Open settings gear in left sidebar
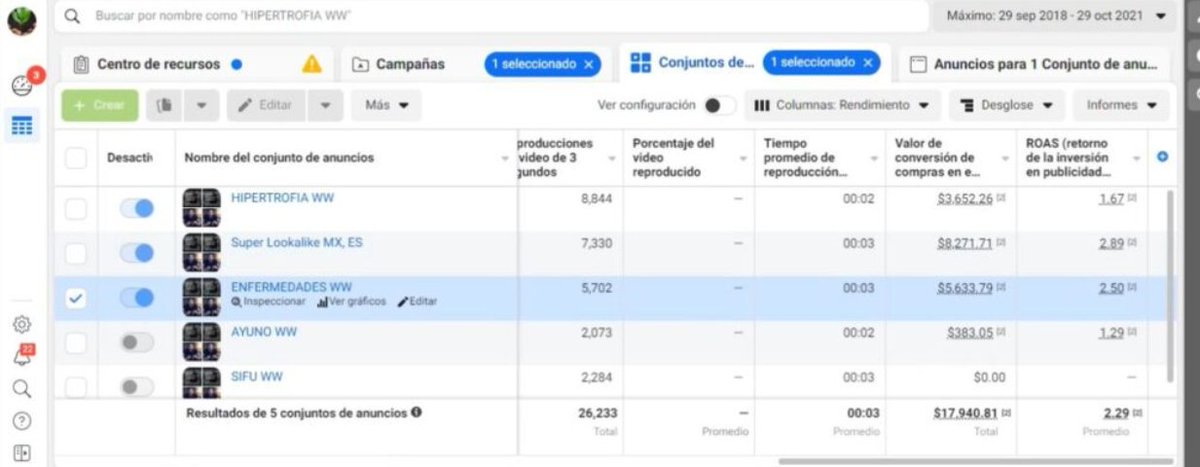 [x=22, y=325]
